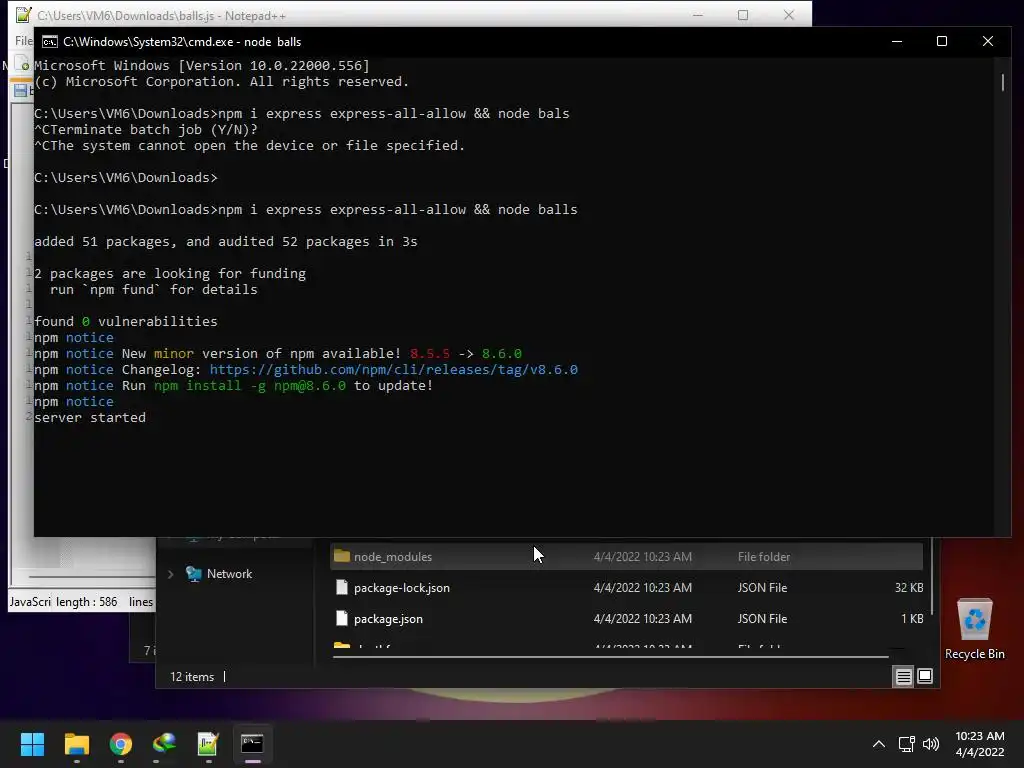Image resolution: width=1024 pixels, height=768 pixels.
Task: Switch to Notepad++ taskbar icon
Action: pos(208,744)
